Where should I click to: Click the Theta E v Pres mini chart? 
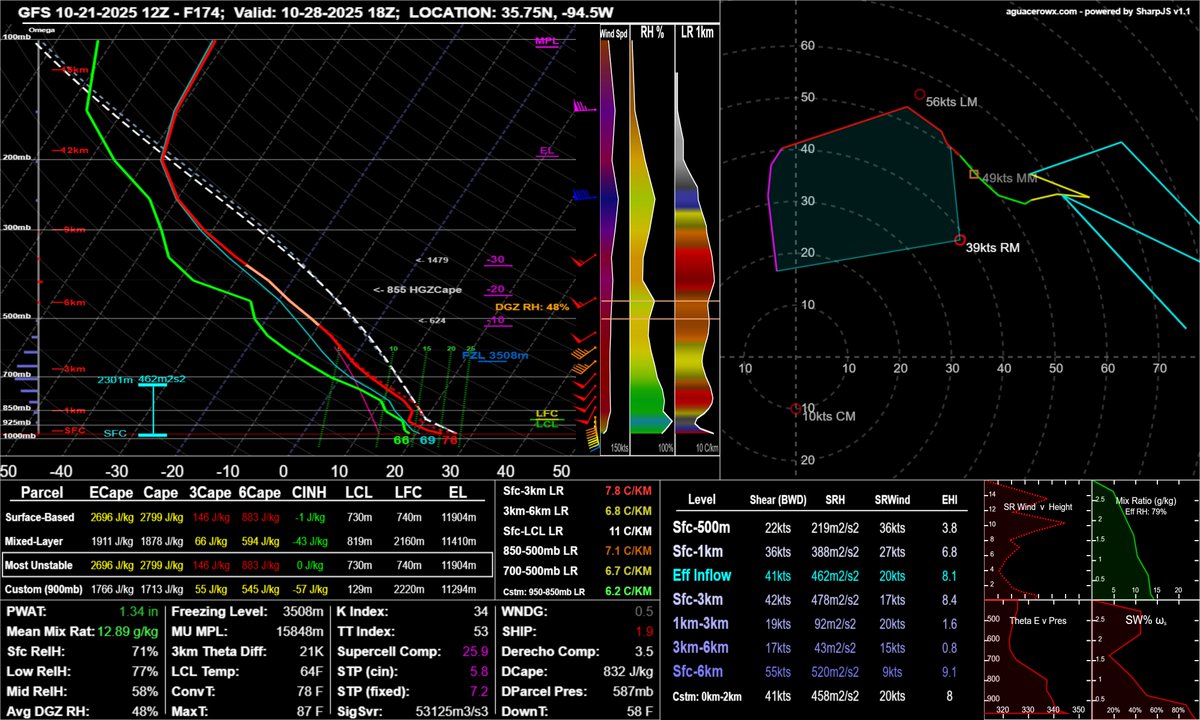click(x=1037, y=659)
